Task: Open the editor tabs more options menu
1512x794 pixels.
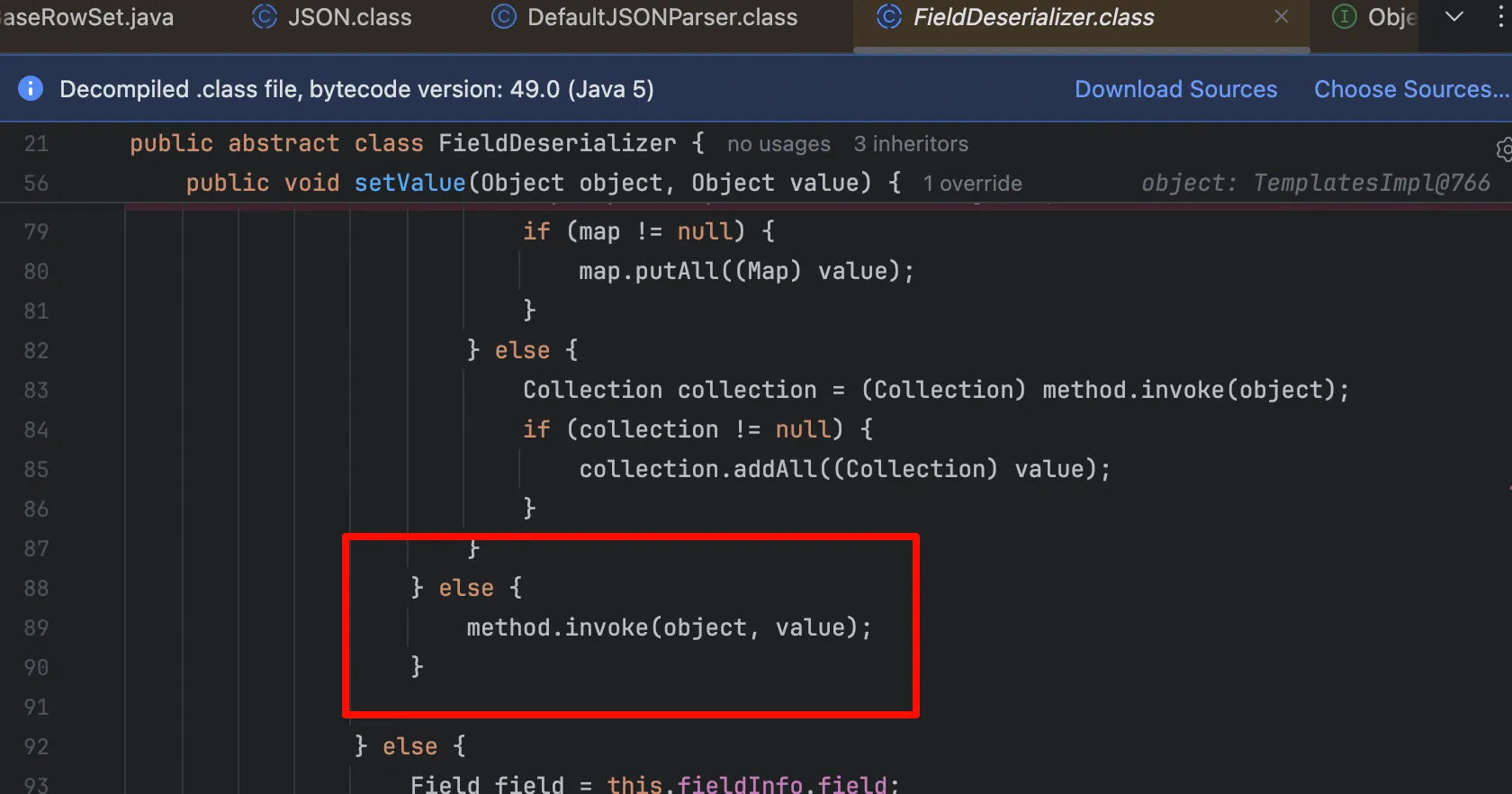Action: click(x=1500, y=17)
